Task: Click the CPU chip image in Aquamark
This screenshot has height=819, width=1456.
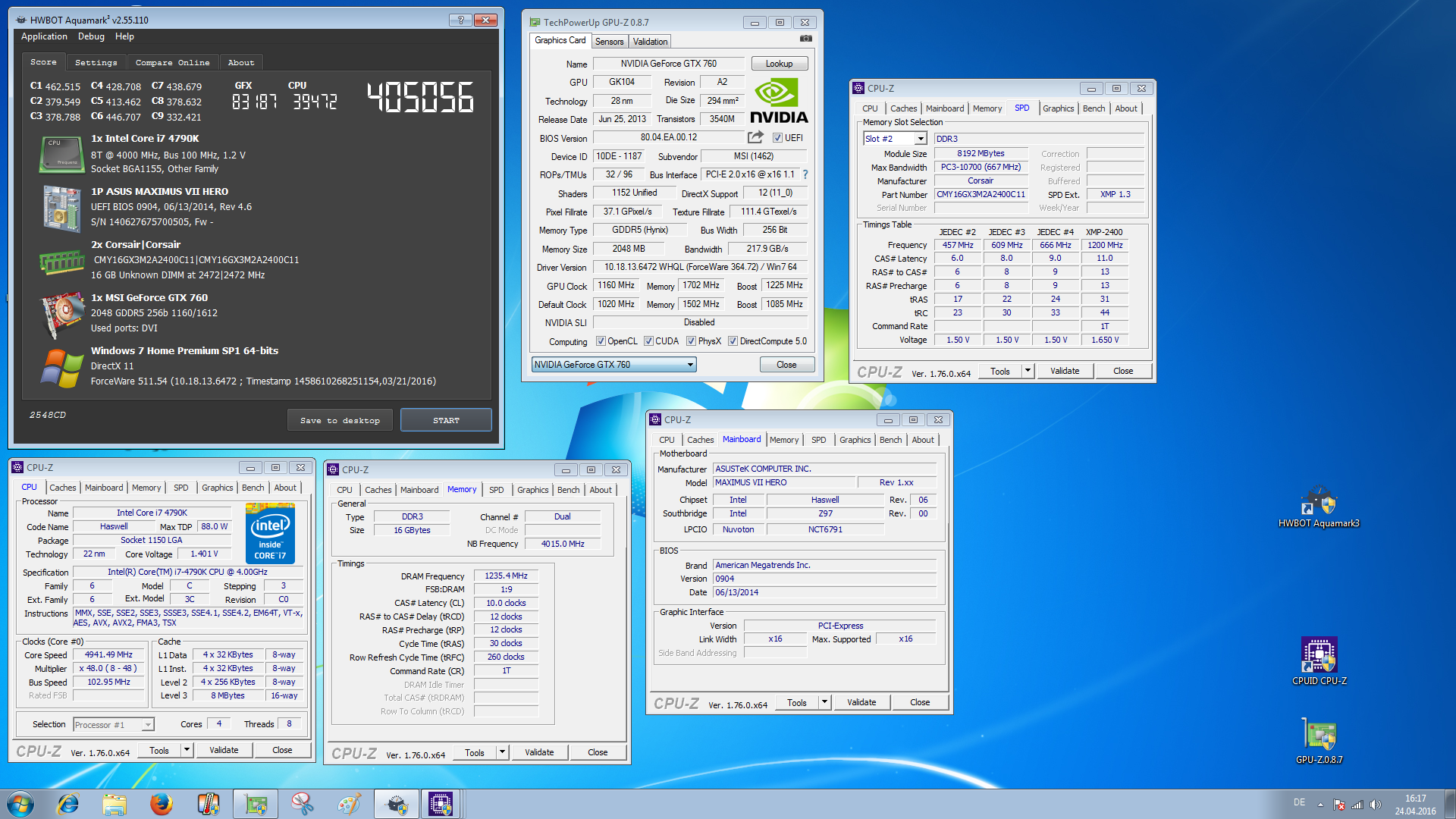Action: [x=61, y=154]
